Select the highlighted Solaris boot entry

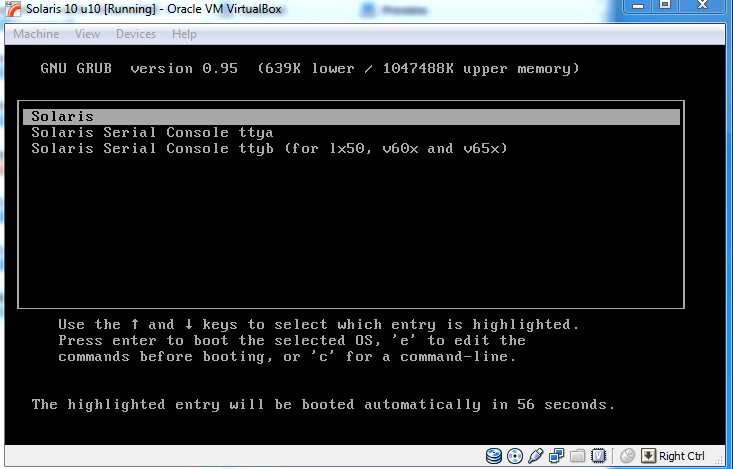(x=352, y=116)
